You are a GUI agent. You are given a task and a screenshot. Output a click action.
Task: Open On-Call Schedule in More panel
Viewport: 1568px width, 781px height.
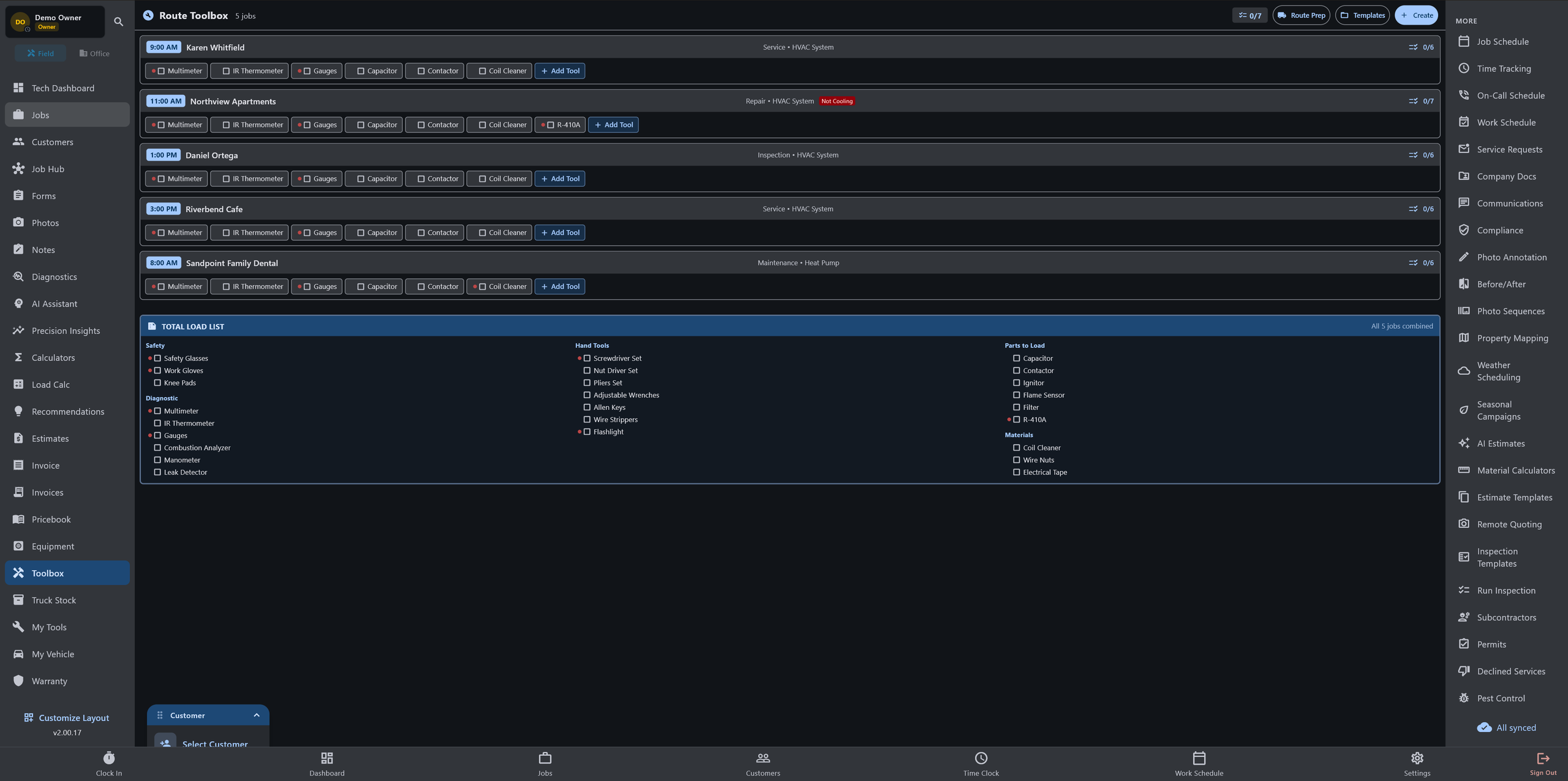coord(1506,95)
